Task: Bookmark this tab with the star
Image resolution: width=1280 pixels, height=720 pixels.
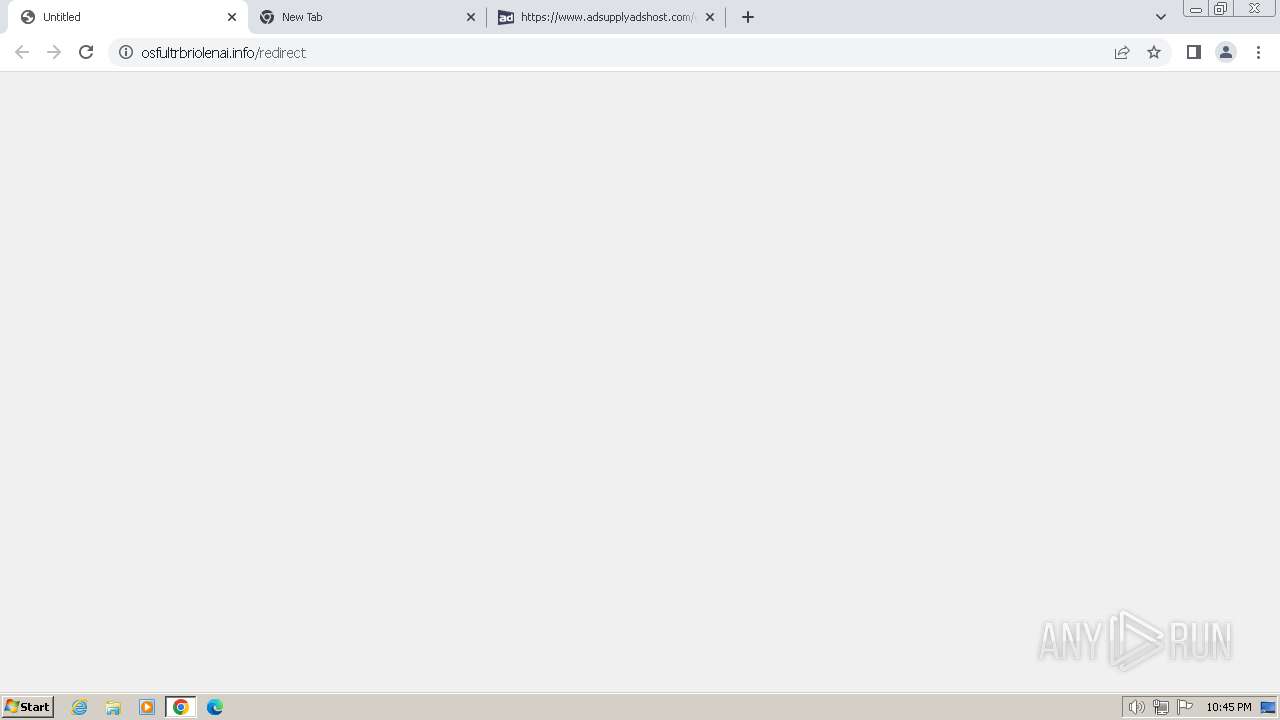Action: (x=1154, y=52)
